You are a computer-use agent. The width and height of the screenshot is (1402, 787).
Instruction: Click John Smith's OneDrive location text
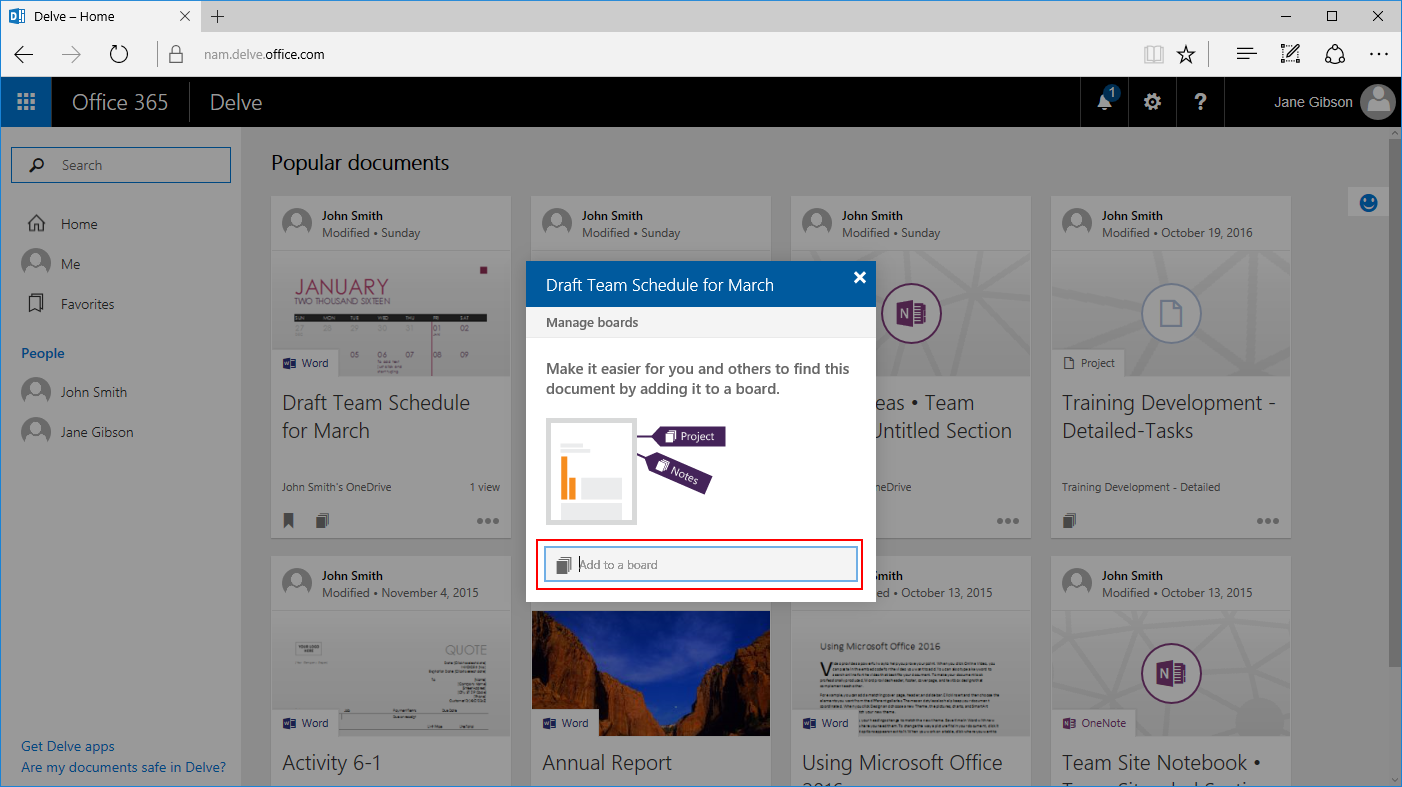(337, 487)
